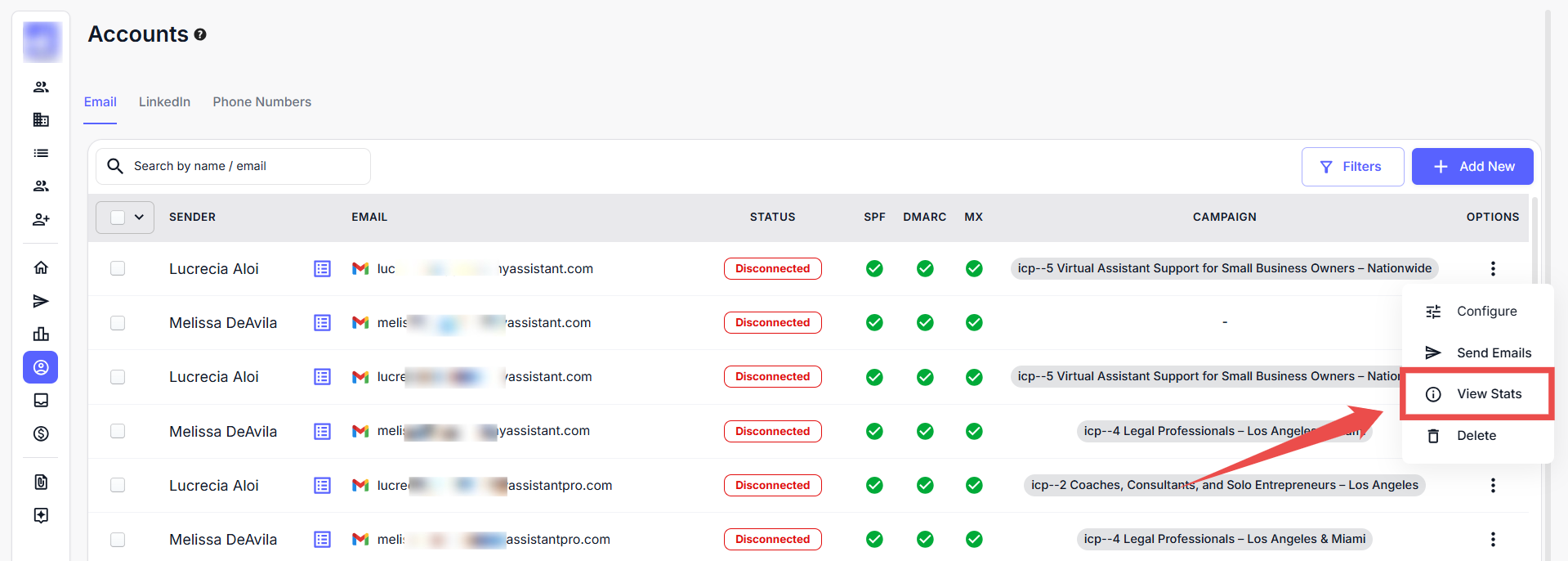
Task: Switch to the LinkedIn tab
Action: (x=164, y=101)
